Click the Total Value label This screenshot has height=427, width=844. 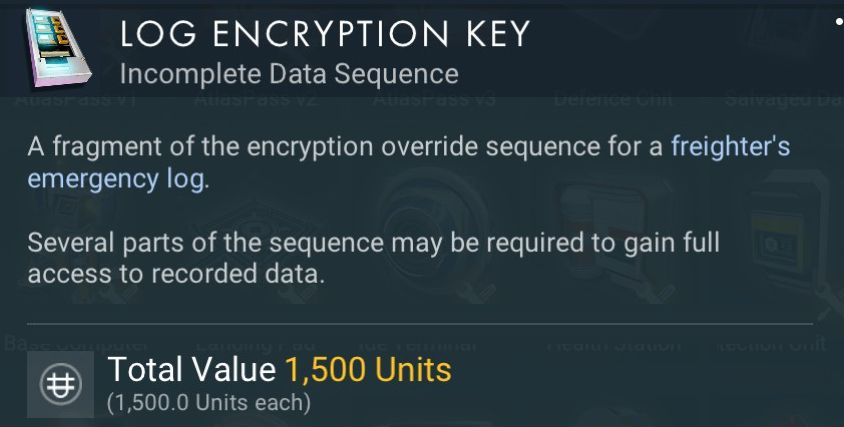pyautogui.click(x=191, y=370)
